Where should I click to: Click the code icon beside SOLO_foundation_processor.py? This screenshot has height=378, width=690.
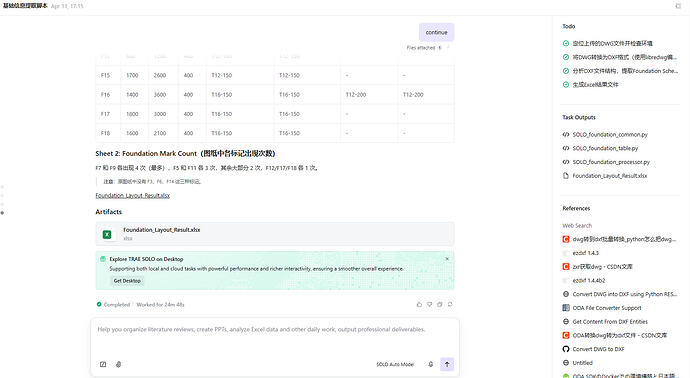pyautogui.click(x=566, y=162)
